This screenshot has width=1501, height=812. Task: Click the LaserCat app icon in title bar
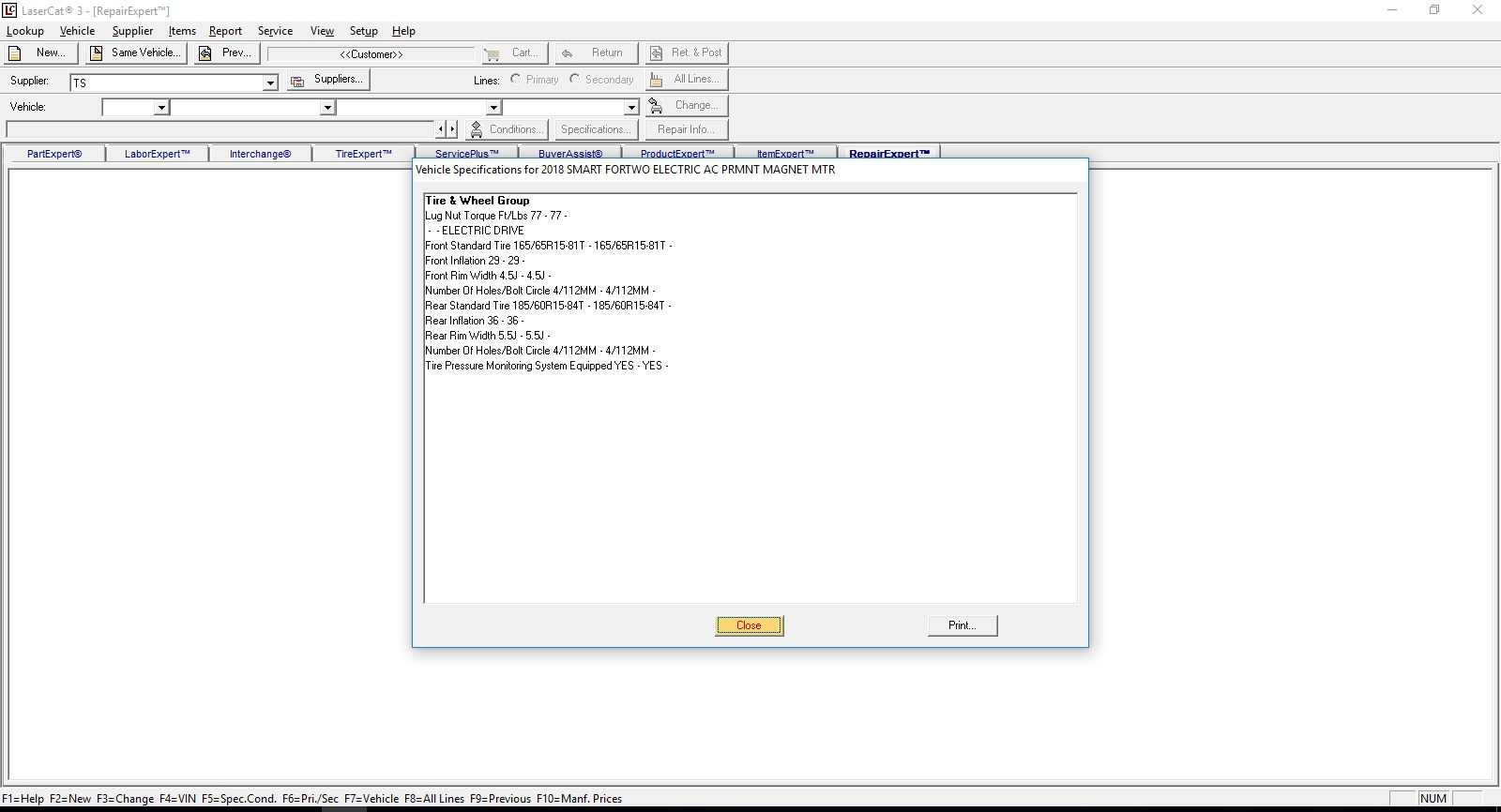point(9,10)
